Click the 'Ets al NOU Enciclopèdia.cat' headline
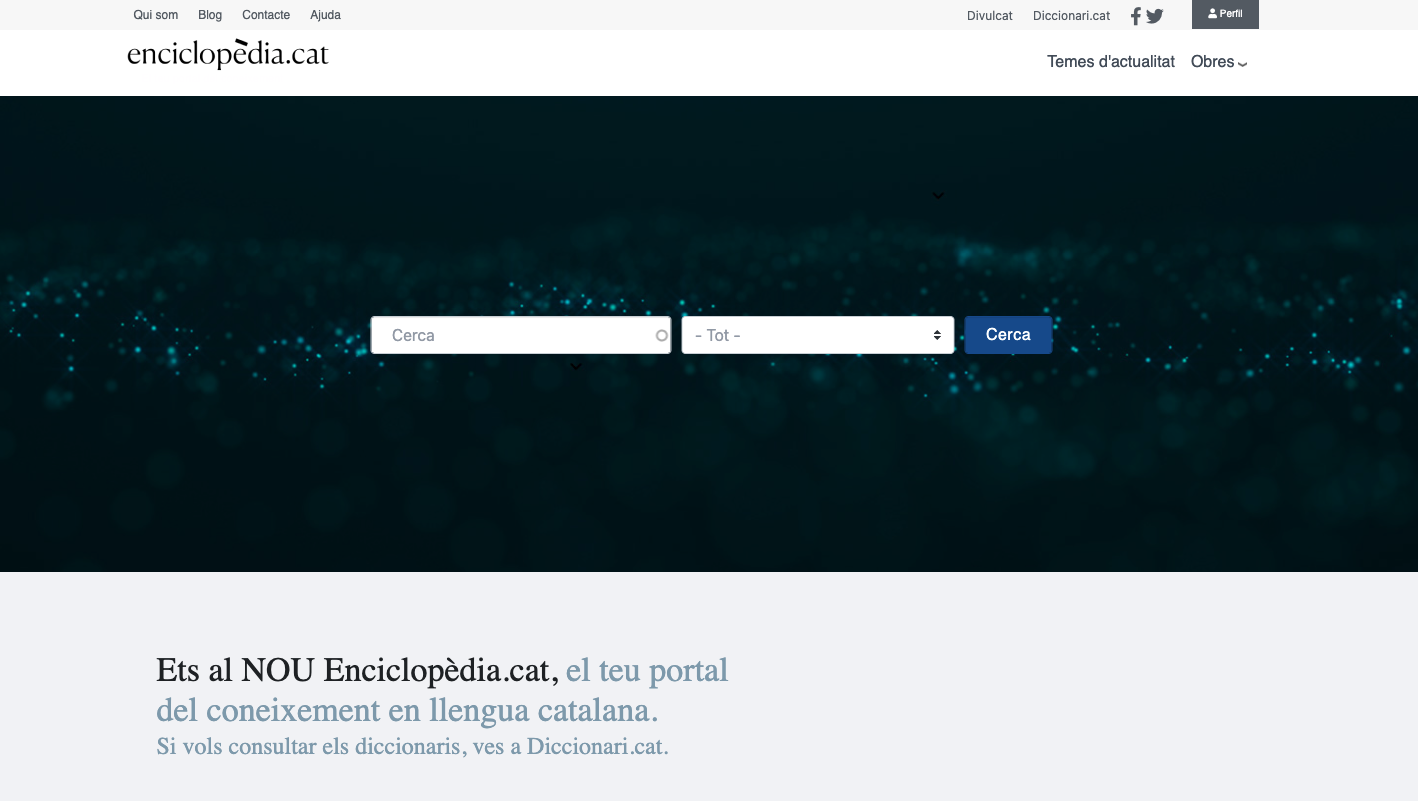Viewport: 1418px width, 801px height. [x=357, y=670]
